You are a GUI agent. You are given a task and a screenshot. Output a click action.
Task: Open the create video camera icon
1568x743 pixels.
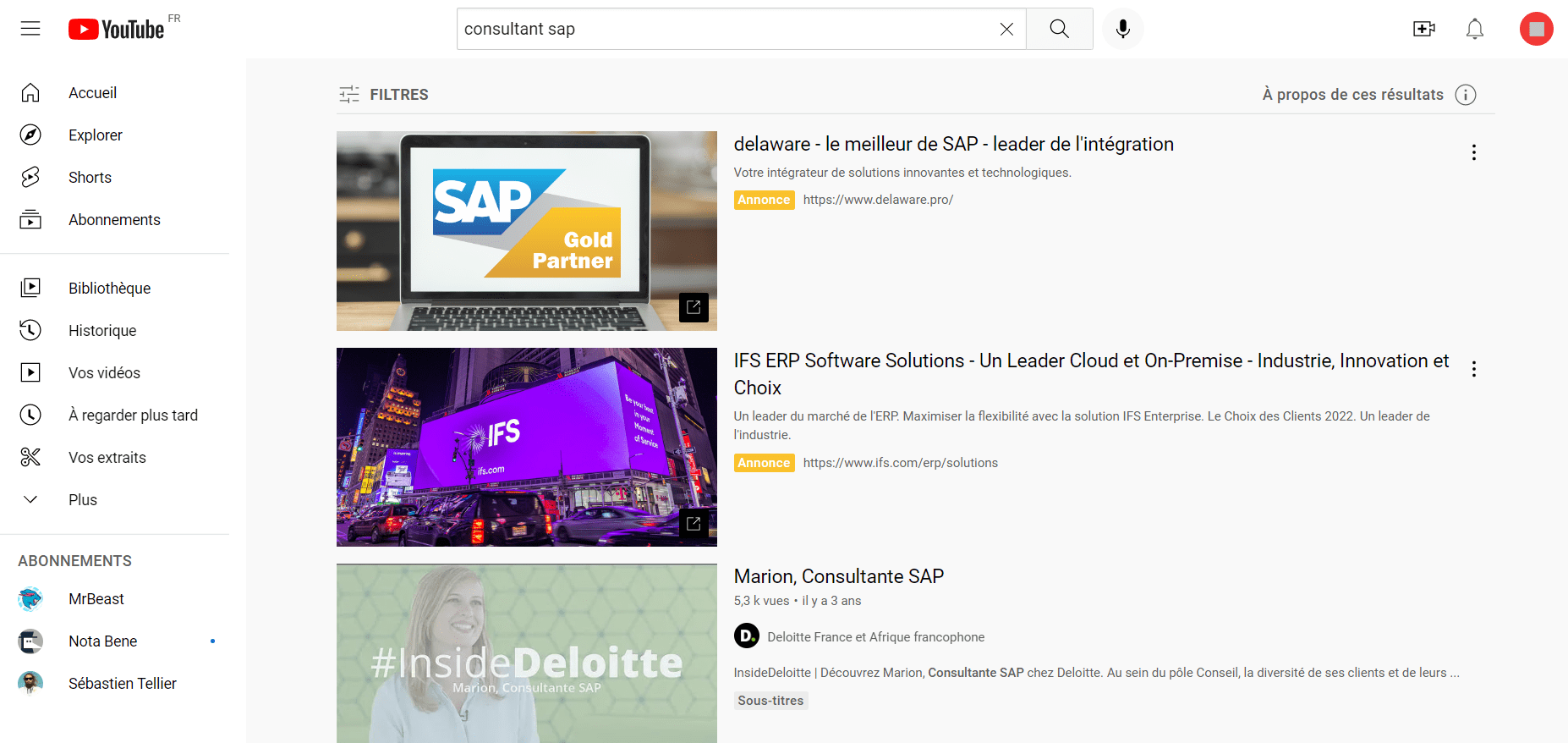click(1424, 29)
